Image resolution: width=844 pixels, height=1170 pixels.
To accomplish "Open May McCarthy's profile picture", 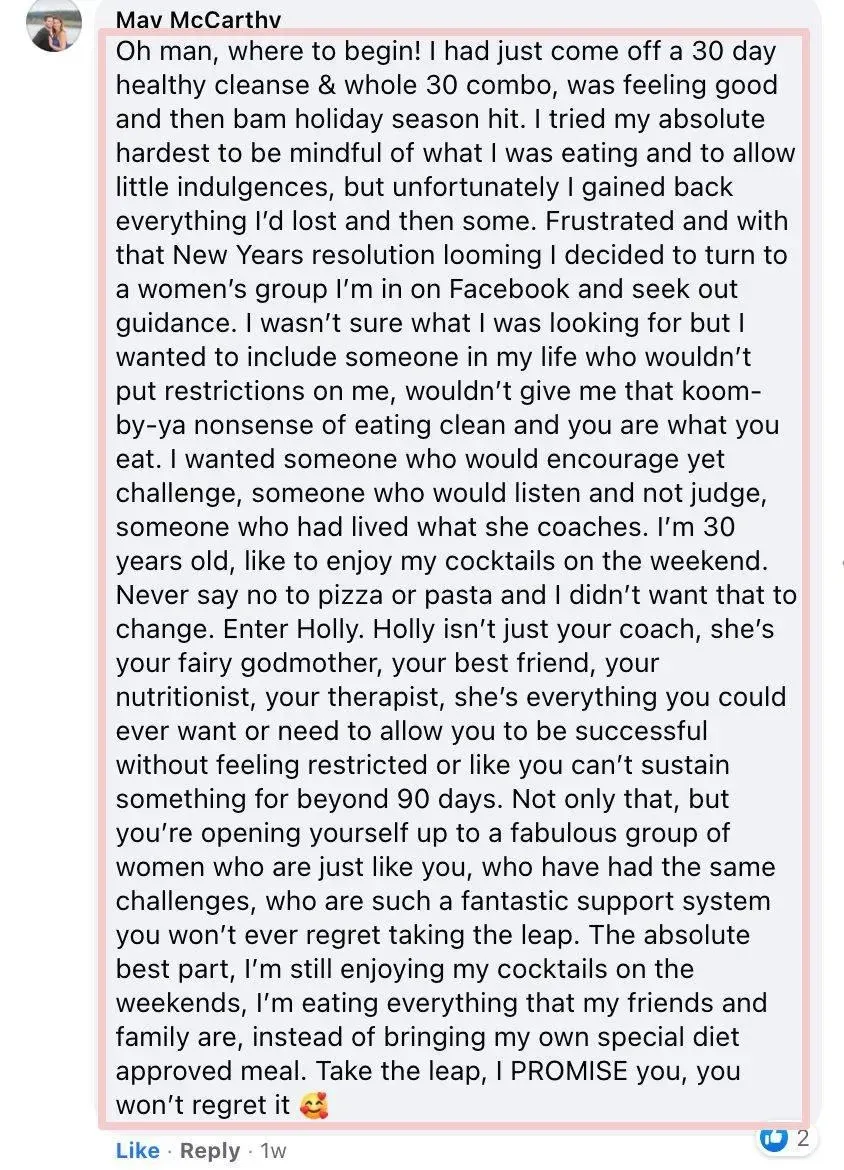I will 54,25.
